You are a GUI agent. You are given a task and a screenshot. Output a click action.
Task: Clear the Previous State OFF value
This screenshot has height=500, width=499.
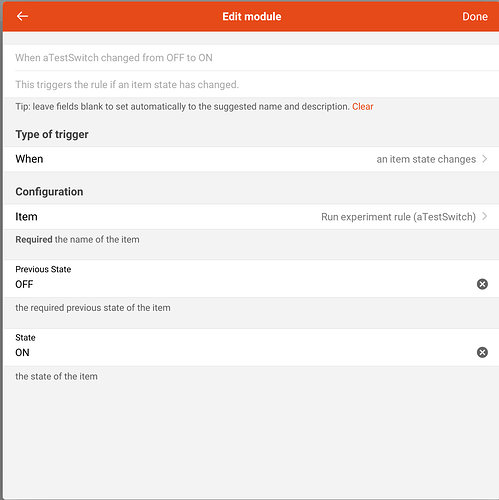click(x=482, y=284)
